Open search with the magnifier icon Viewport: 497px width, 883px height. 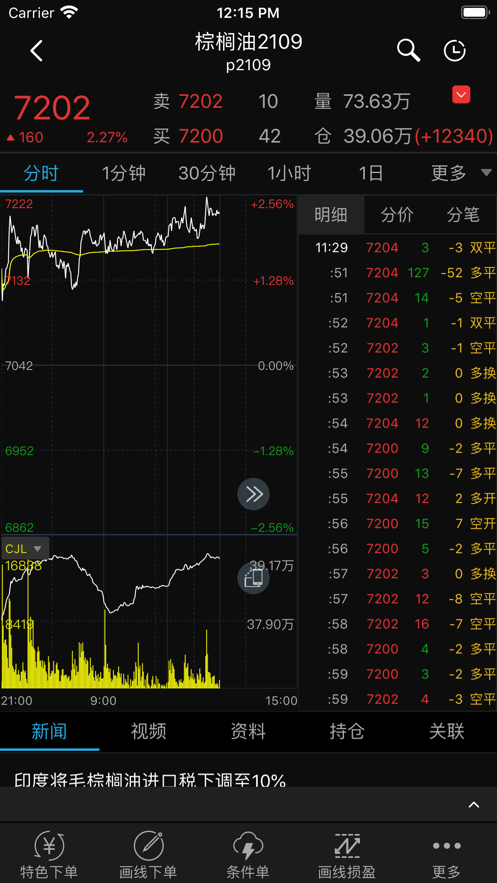click(409, 51)
